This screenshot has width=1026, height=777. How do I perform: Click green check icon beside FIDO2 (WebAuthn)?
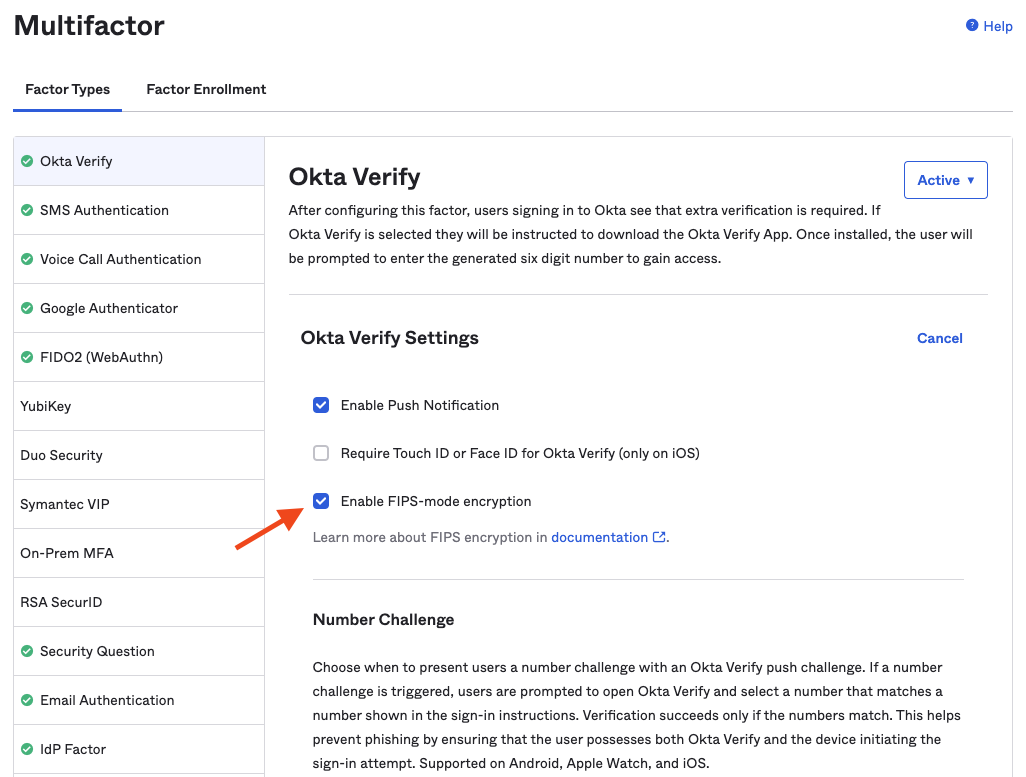coord(27,357)
